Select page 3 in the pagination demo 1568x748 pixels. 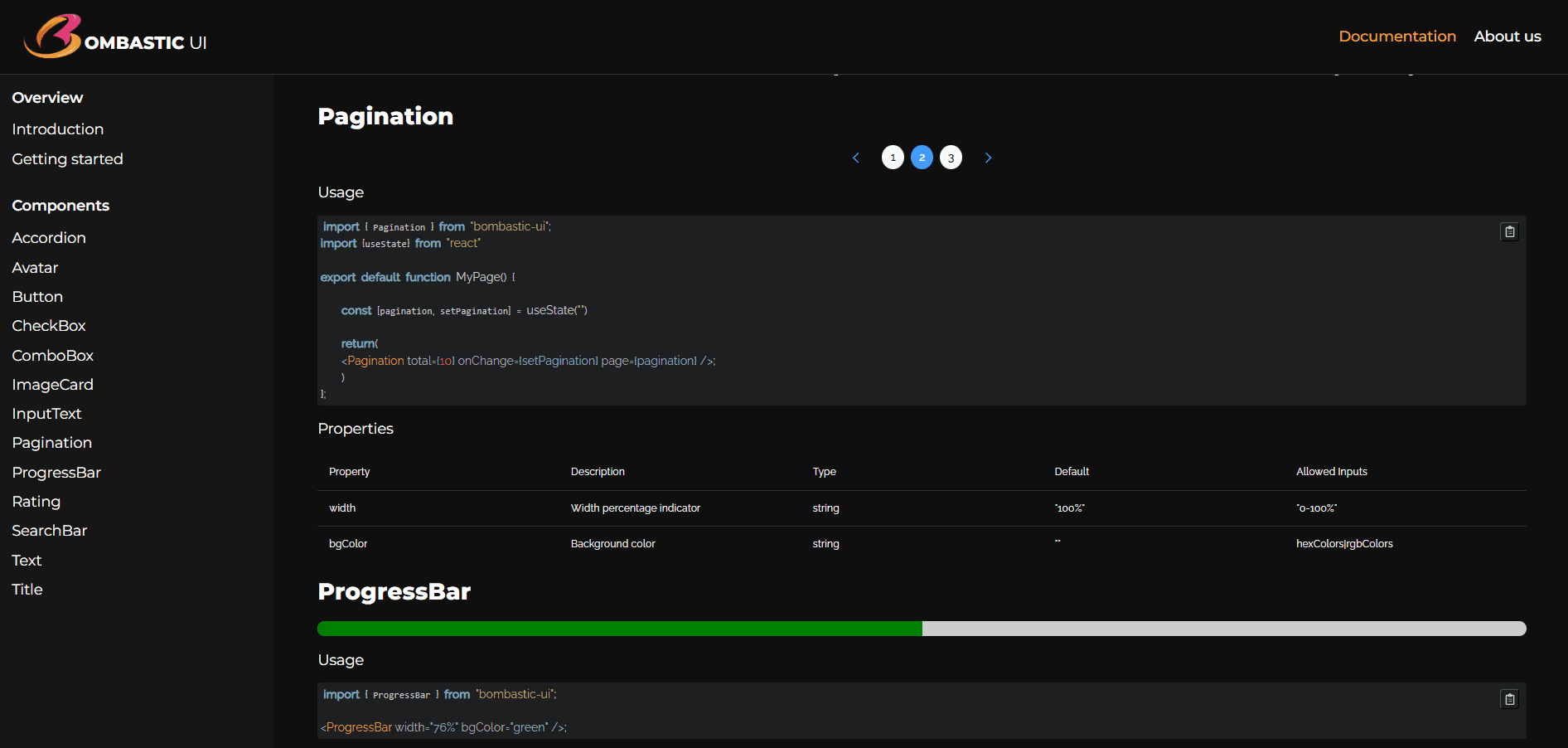tap(951, 158)
